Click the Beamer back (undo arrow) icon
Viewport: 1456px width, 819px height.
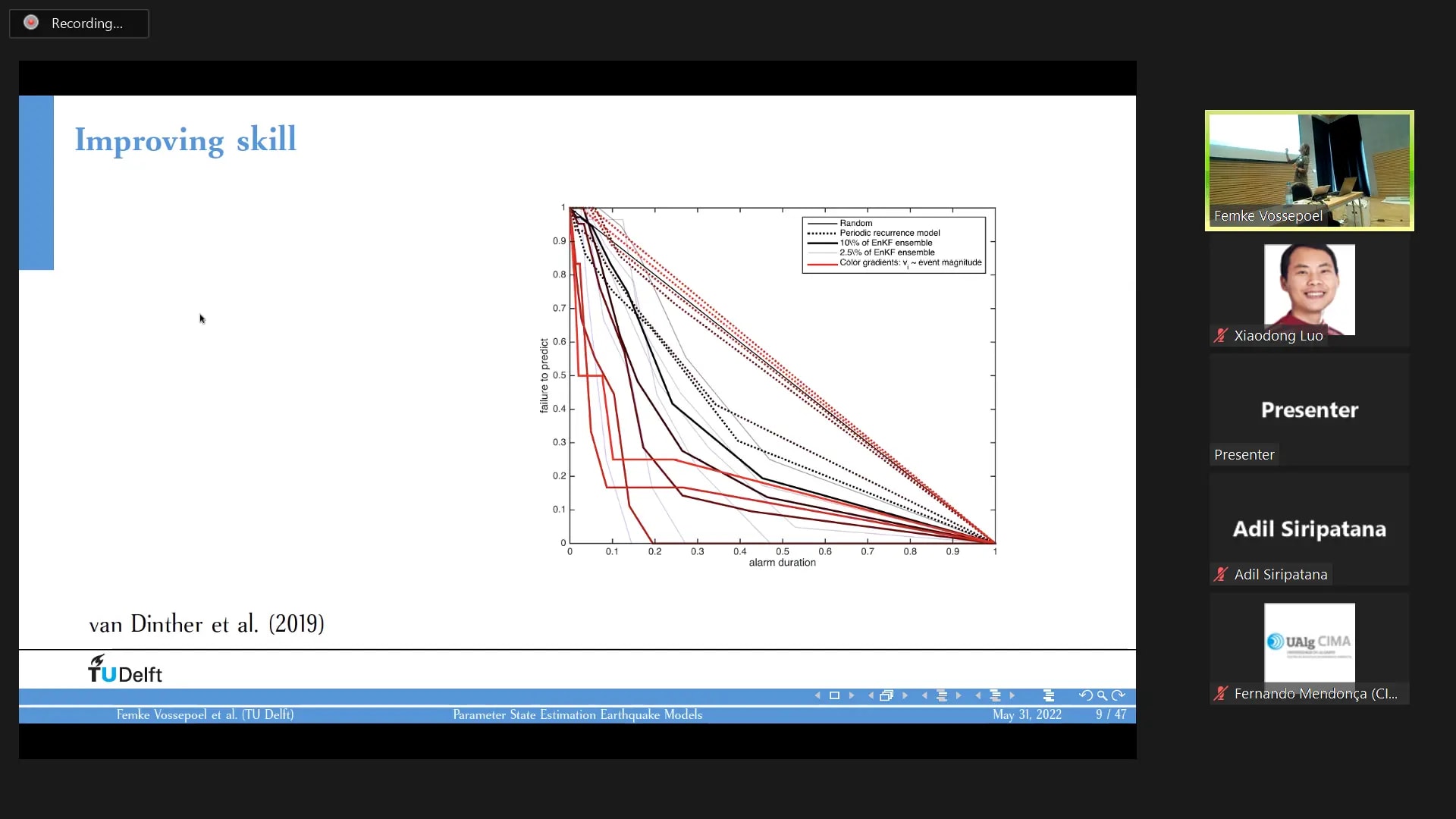[x=1085, y=695]
